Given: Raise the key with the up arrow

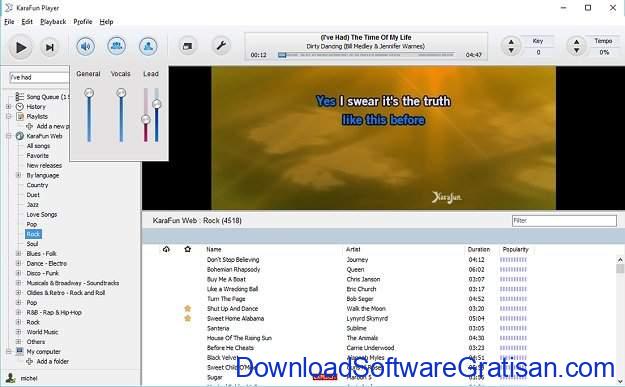Looking at the screenshot, I should point(511,41).
